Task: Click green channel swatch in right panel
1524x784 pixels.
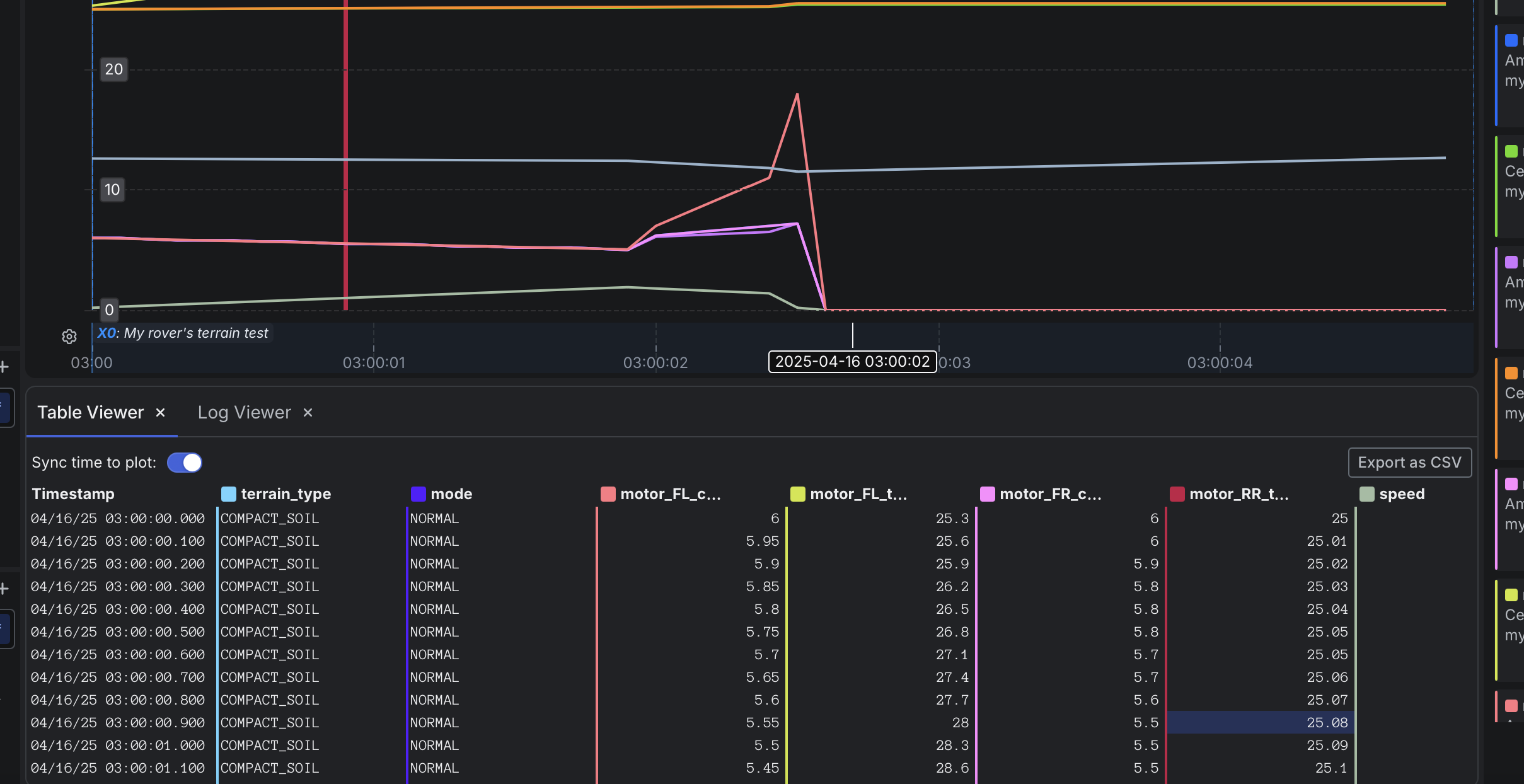Action: pyautogui.click(x=1511, y=151)
